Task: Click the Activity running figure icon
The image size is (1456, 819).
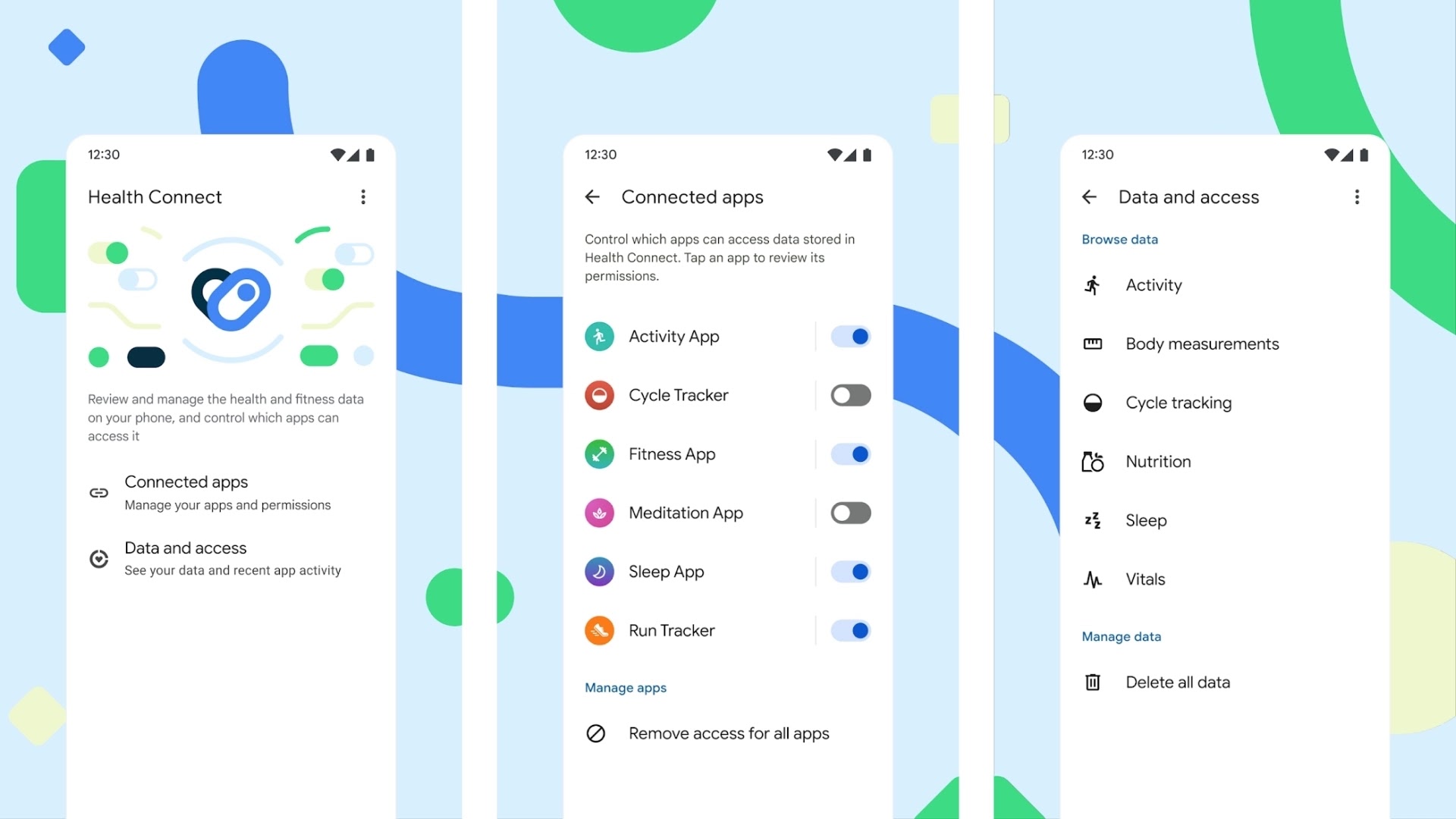Action: coord(1093,284)
